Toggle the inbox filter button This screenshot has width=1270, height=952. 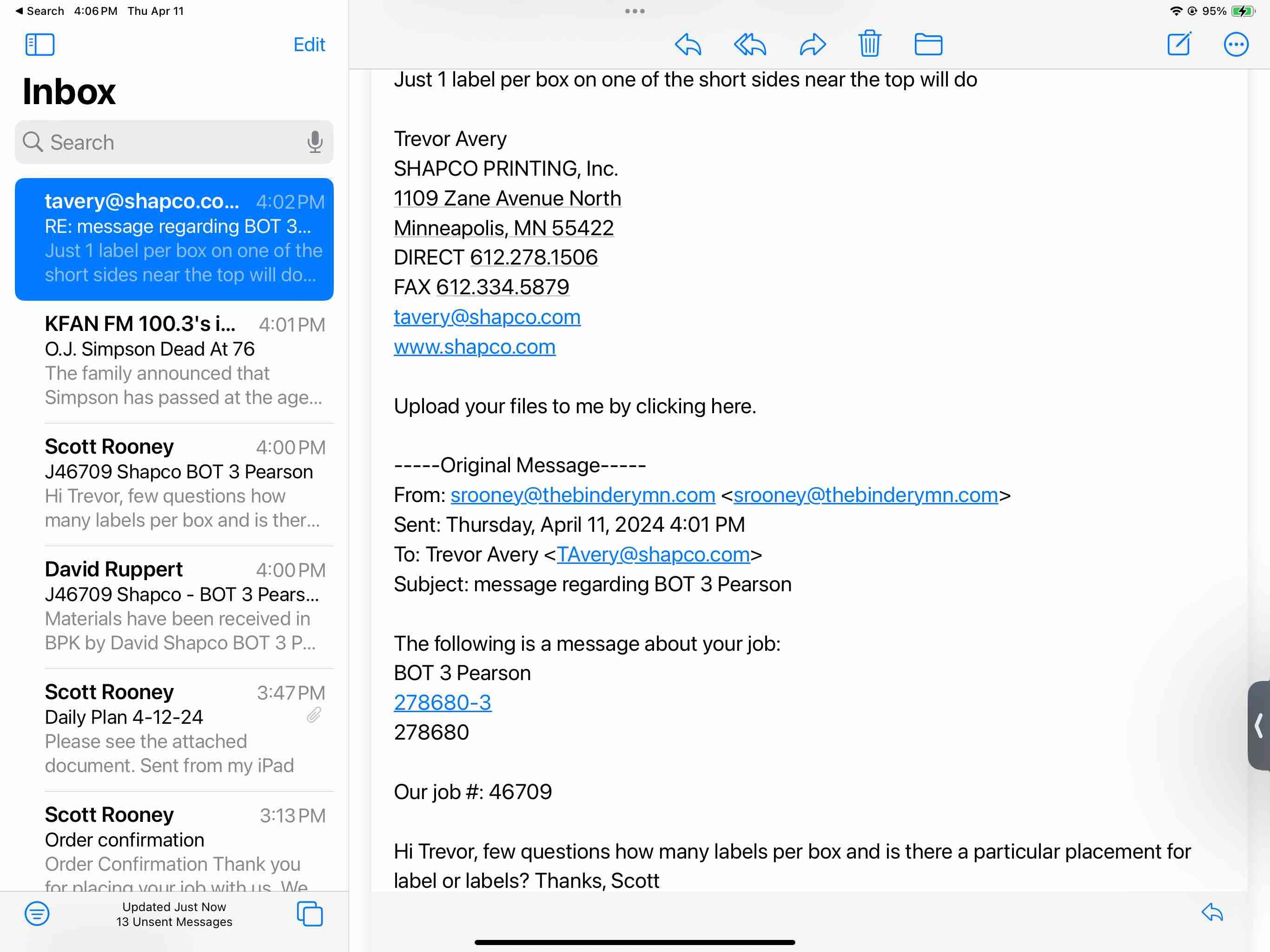click(37, 913)
